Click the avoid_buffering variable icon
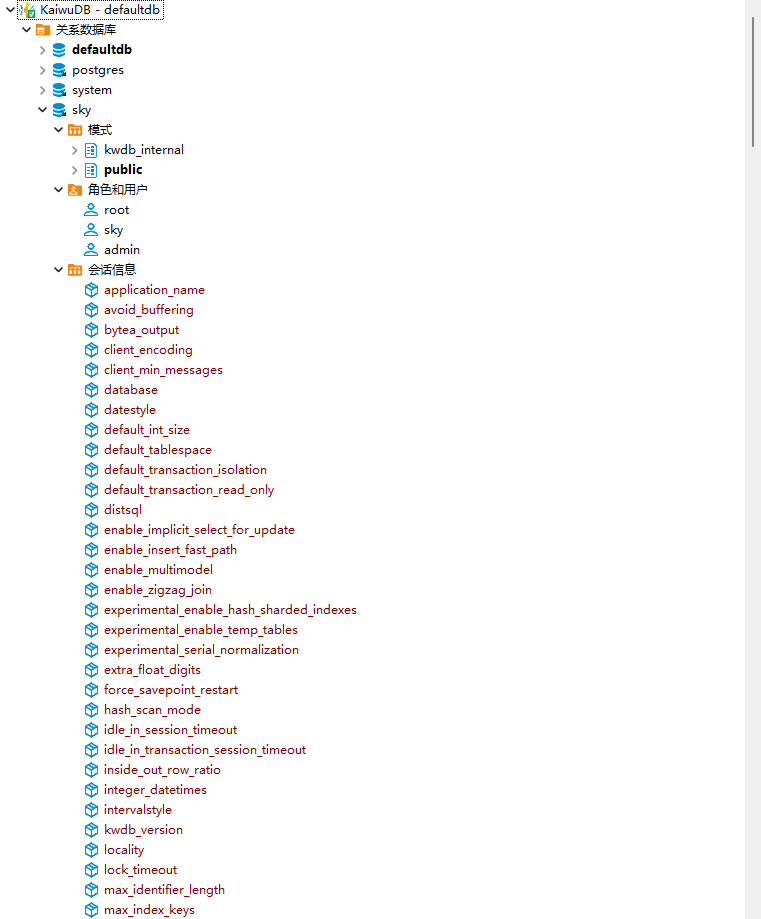The width and height of the screenshot is (761, 919). 91,310
